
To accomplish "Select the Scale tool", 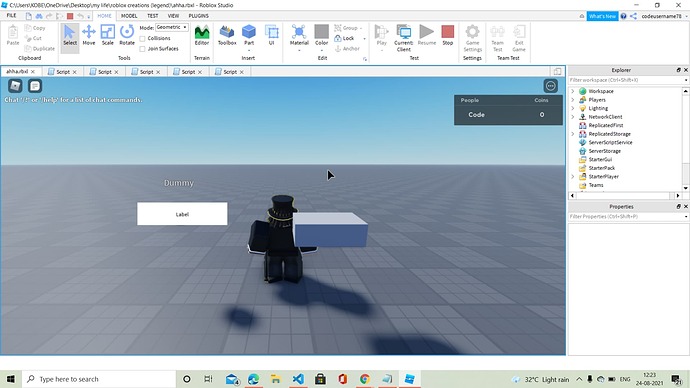I will [x=108, y=35].
